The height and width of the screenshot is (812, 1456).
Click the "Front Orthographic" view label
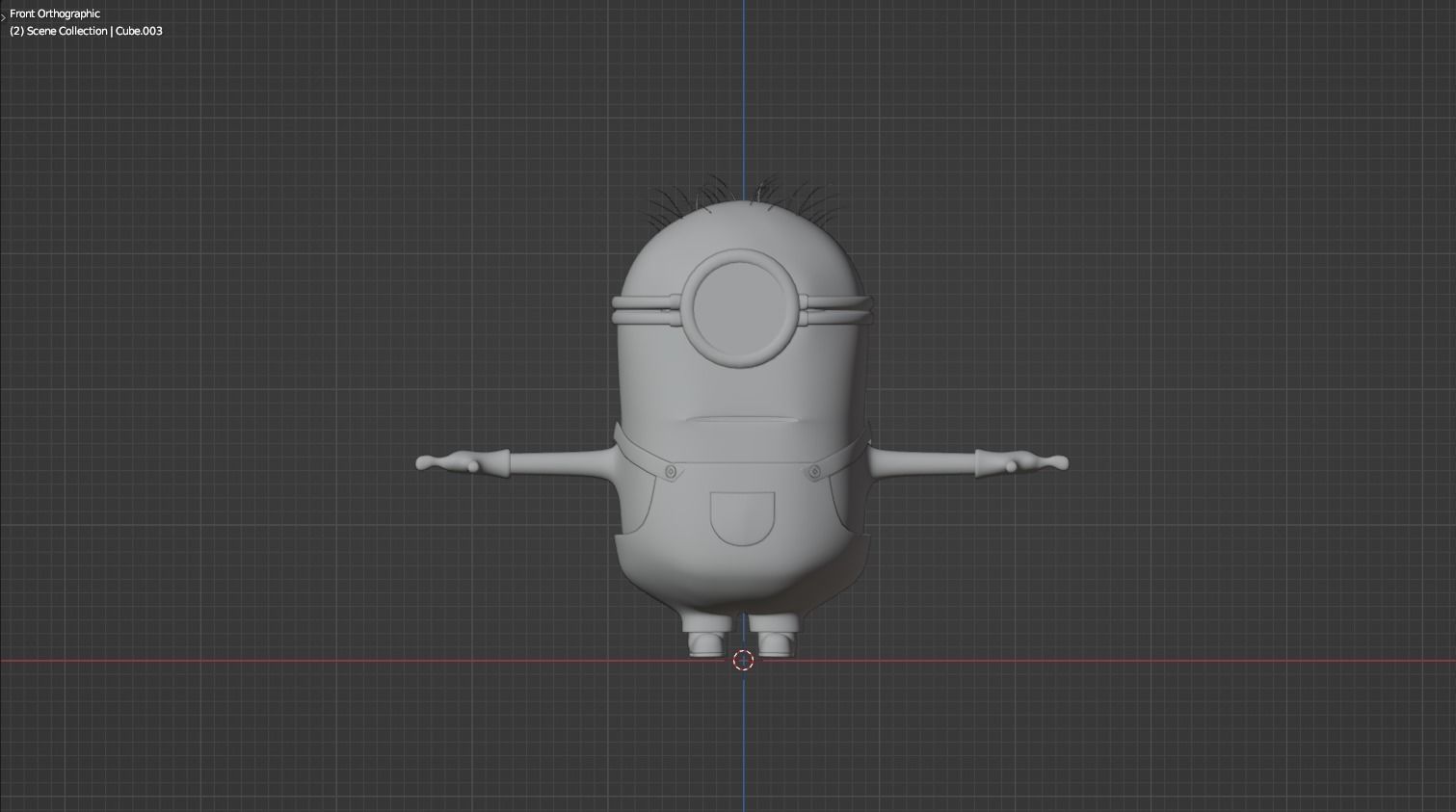tap(55, 13)
